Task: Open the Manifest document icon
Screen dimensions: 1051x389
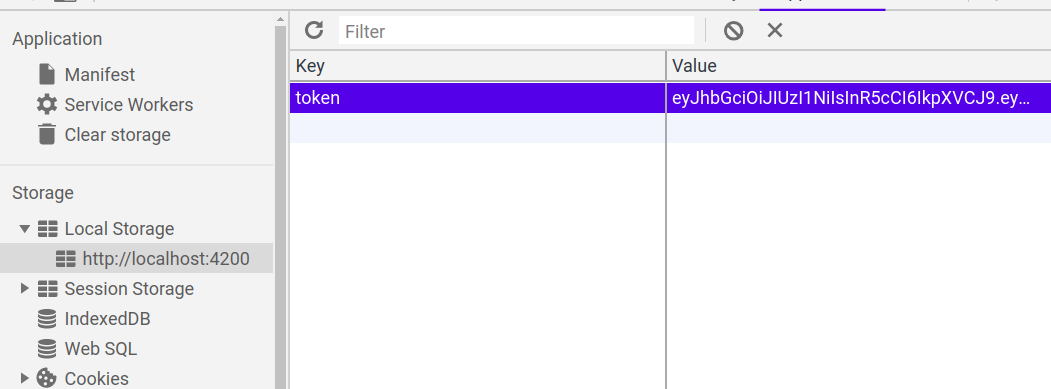Action: coord(47,74)
